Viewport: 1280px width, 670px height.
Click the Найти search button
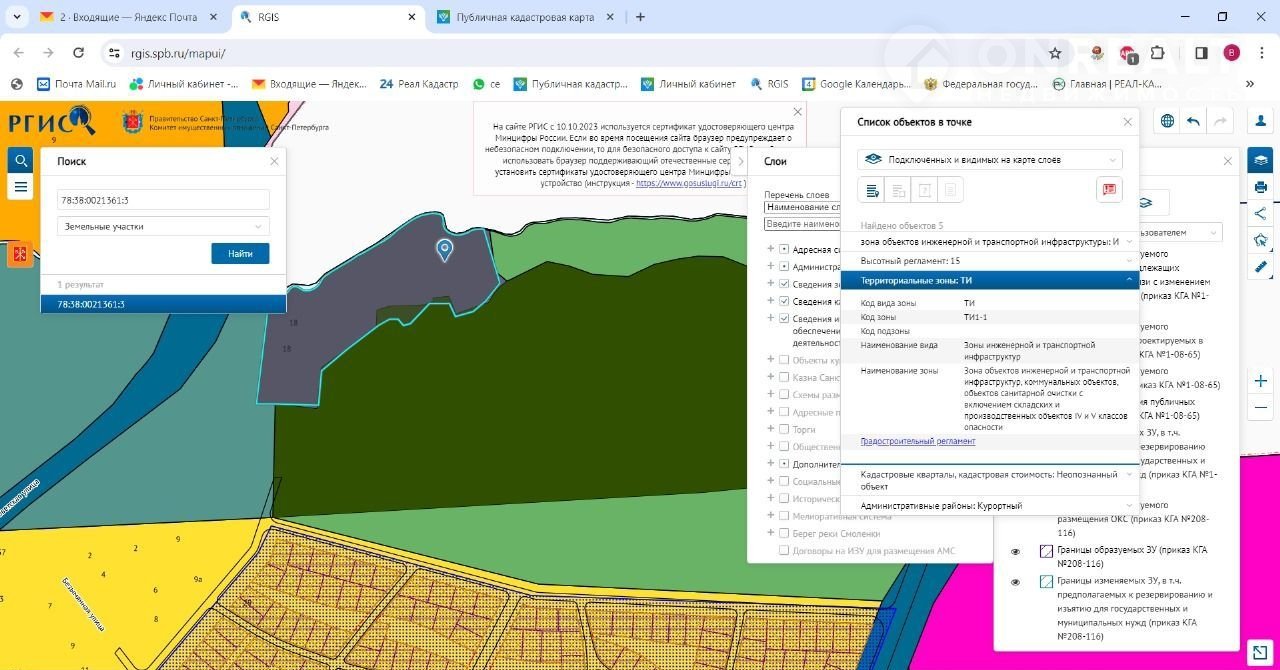240,254
